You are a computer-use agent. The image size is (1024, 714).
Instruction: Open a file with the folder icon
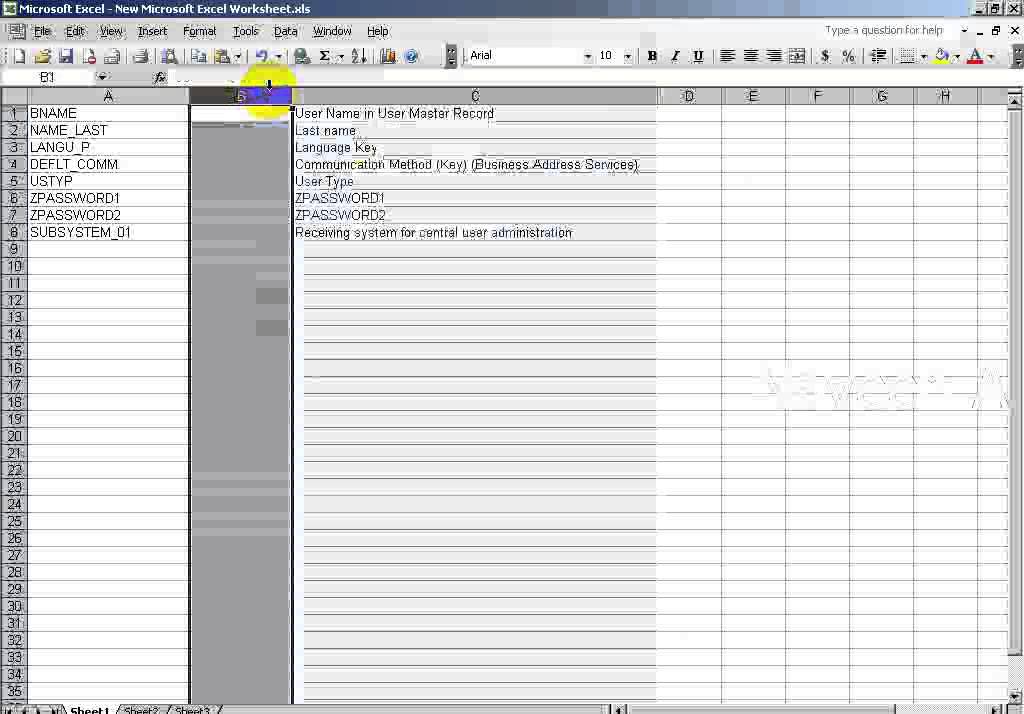42,56
